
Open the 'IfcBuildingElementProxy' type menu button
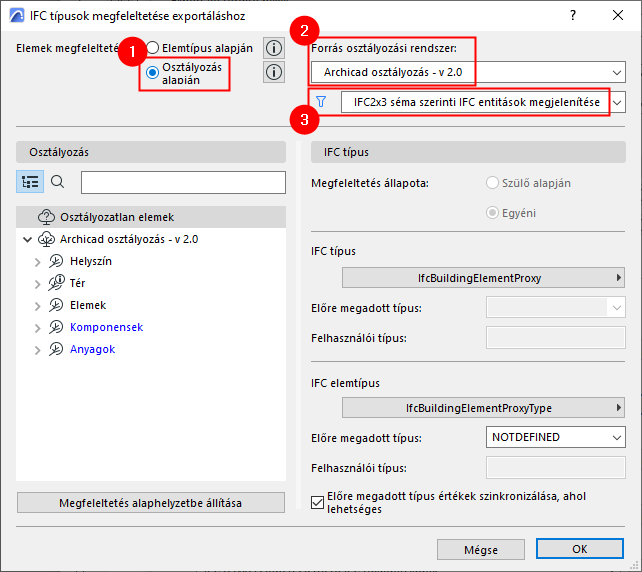483,278
